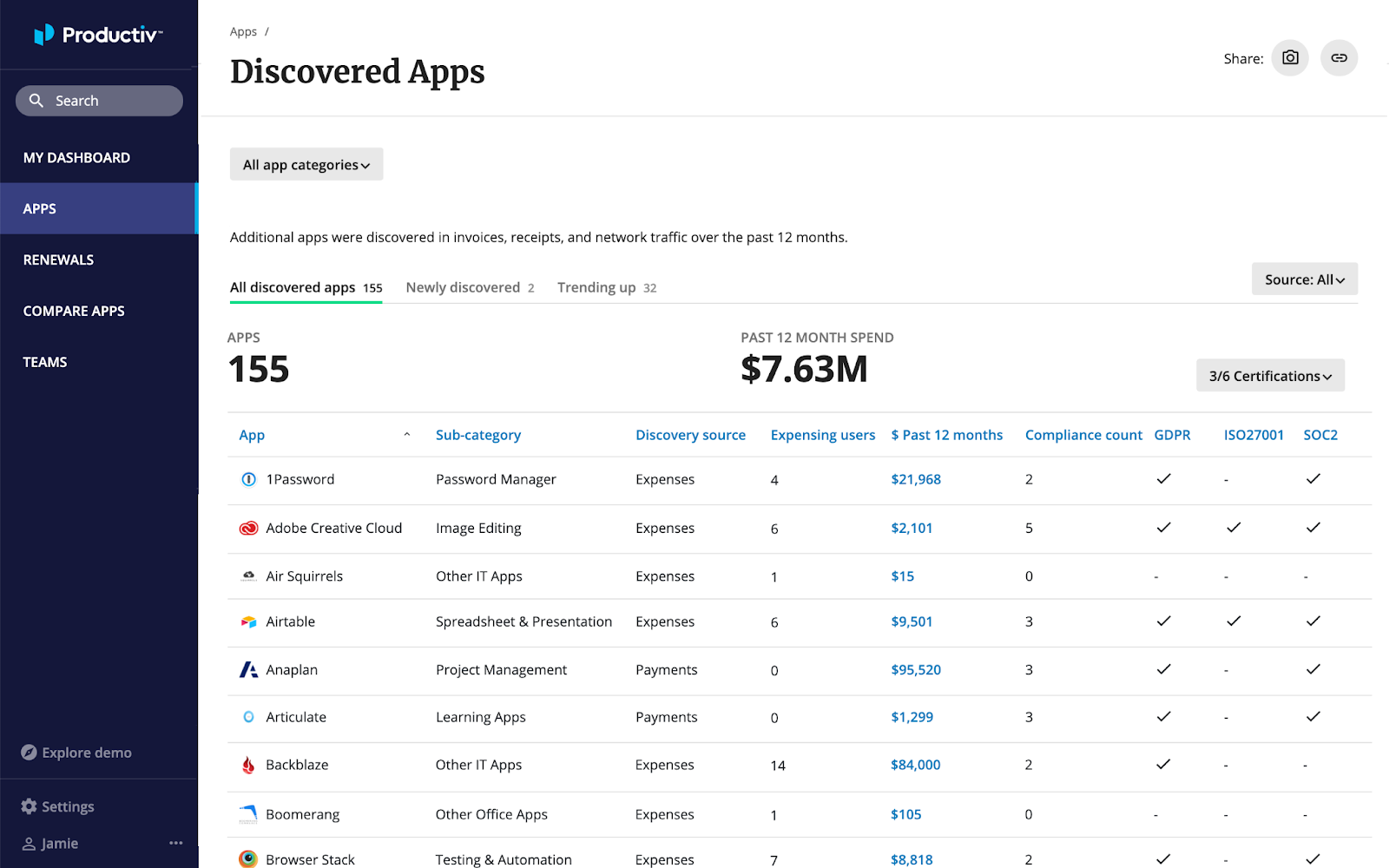Viewport: 1389px width, 868px height.
Task: Click the Browser Stack app icon
Action: click(247, 858)
